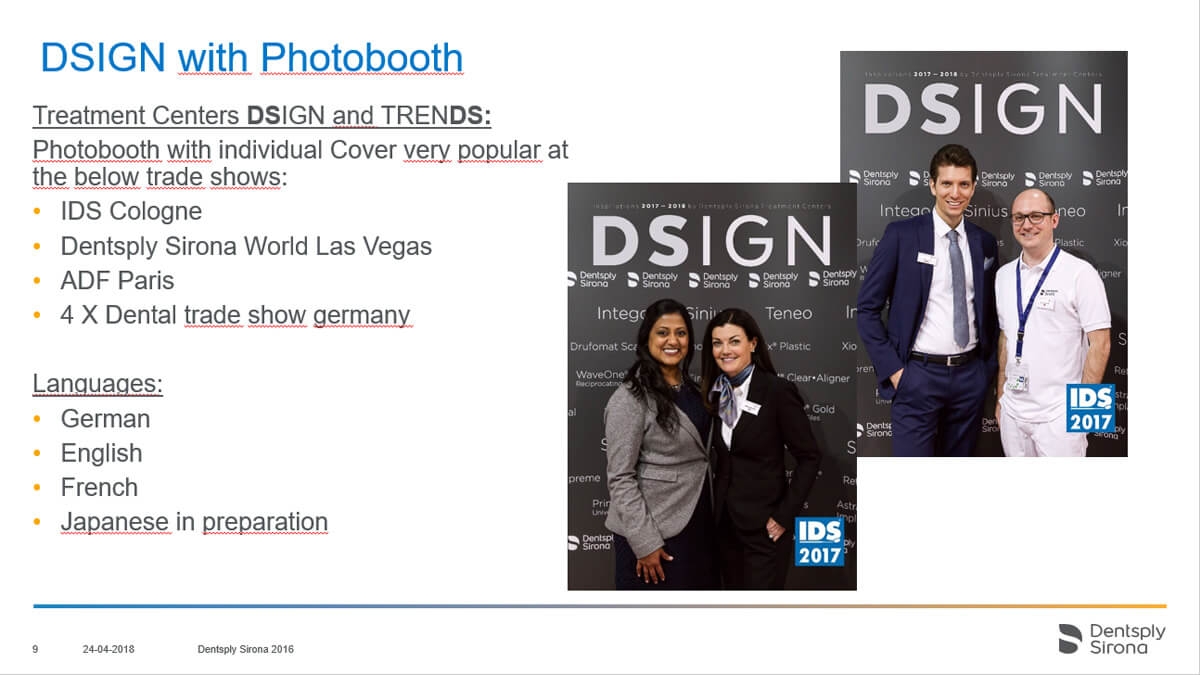Click '4 X Dental trade show germany' bullet
Screen dimensions: 1200x675
235,314
